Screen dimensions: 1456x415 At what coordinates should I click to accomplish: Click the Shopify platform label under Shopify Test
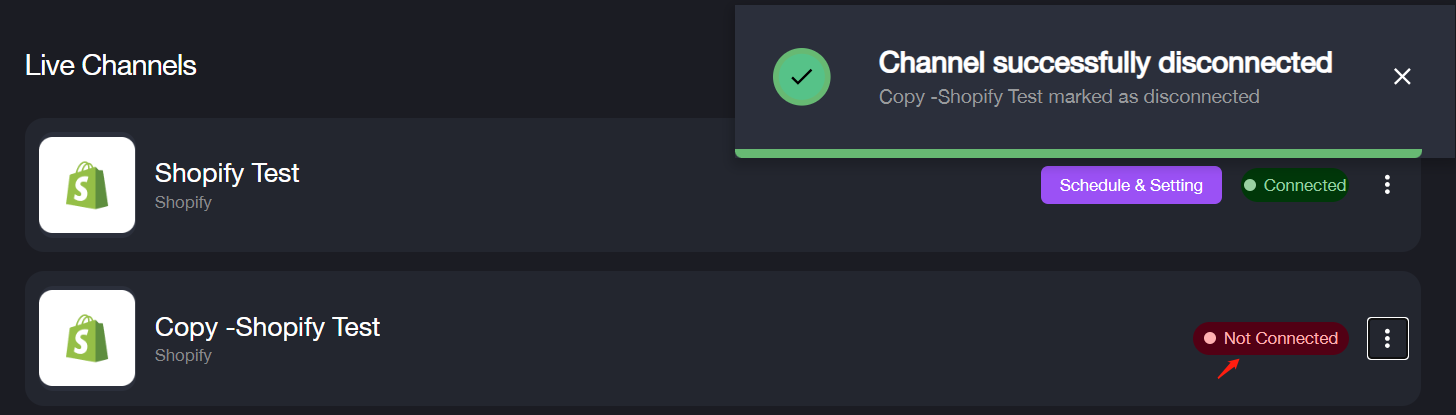click(183, 202)
